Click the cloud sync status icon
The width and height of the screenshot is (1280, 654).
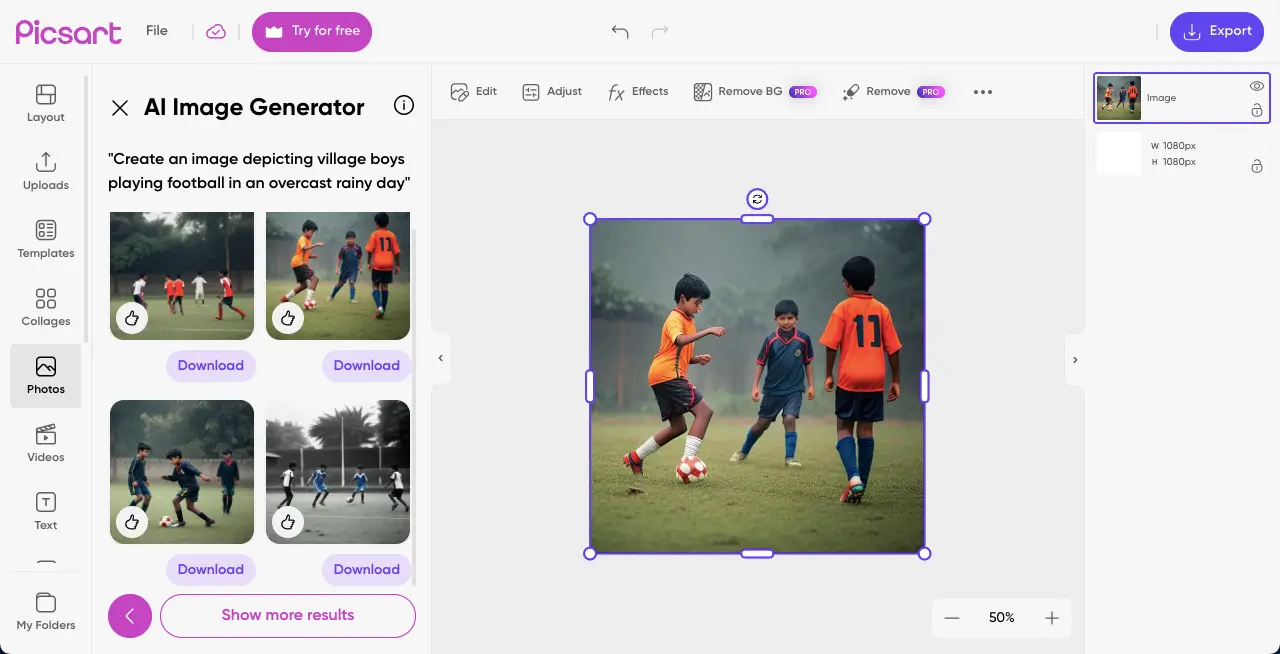pyautogui.click(x=216, y=31)
